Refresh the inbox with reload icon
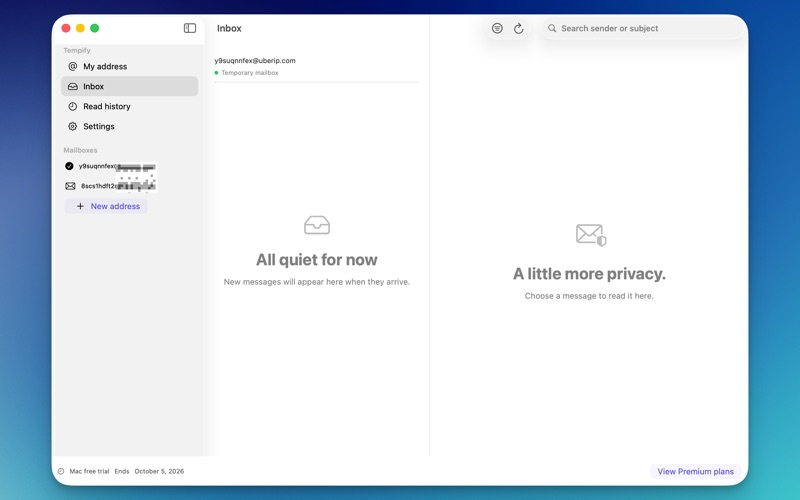The width and height of the screenshot is (800, 500). click(x=518, y=29)
